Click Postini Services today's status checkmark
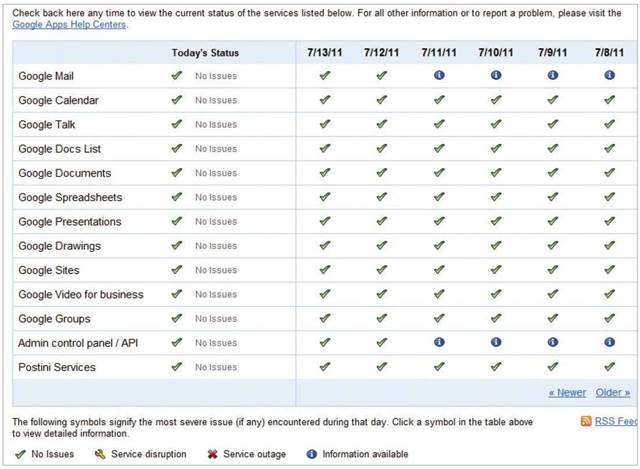640x469 pixels. click(x=177, y=367)
